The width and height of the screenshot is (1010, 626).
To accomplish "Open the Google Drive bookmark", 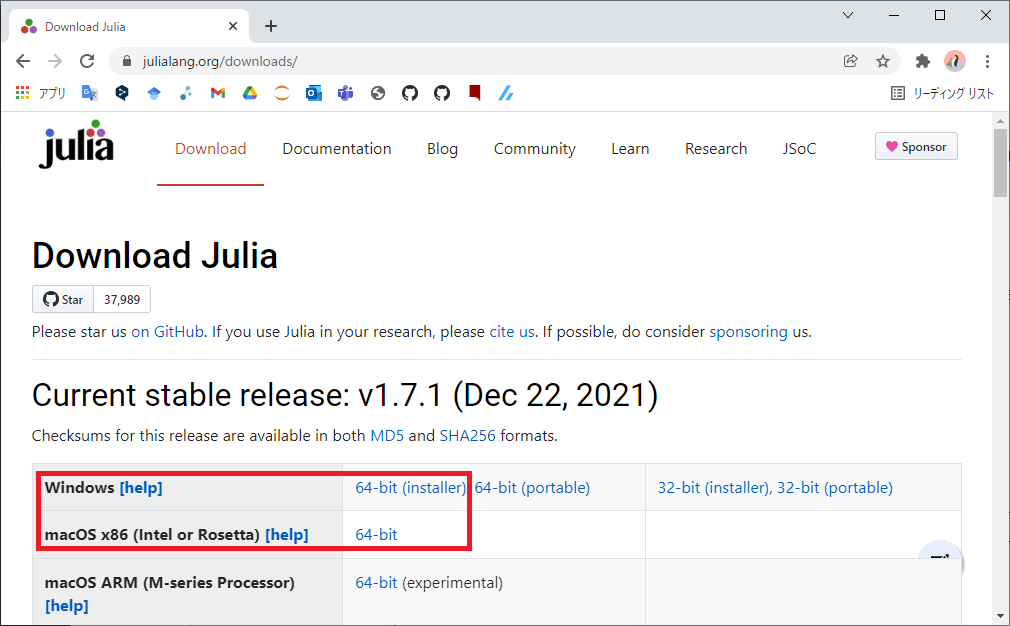I will point(250,93).
